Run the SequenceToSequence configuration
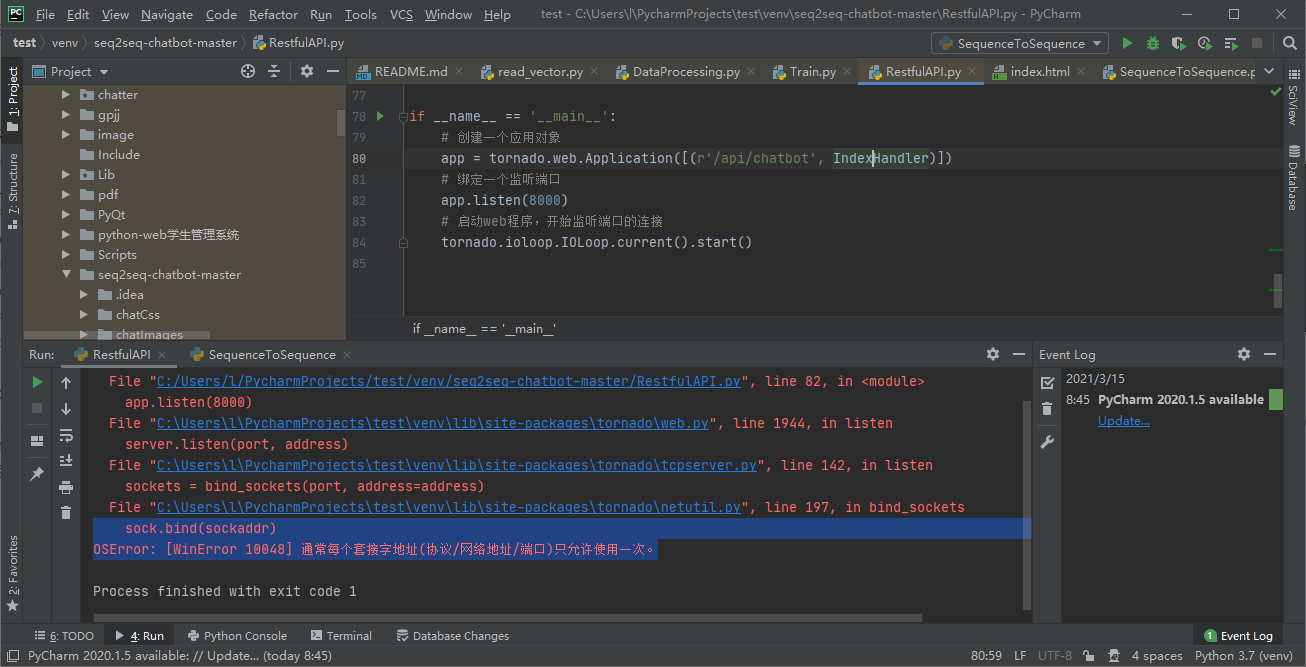The height and width of the screenshot is (667, 1306). click(1127, 43)
